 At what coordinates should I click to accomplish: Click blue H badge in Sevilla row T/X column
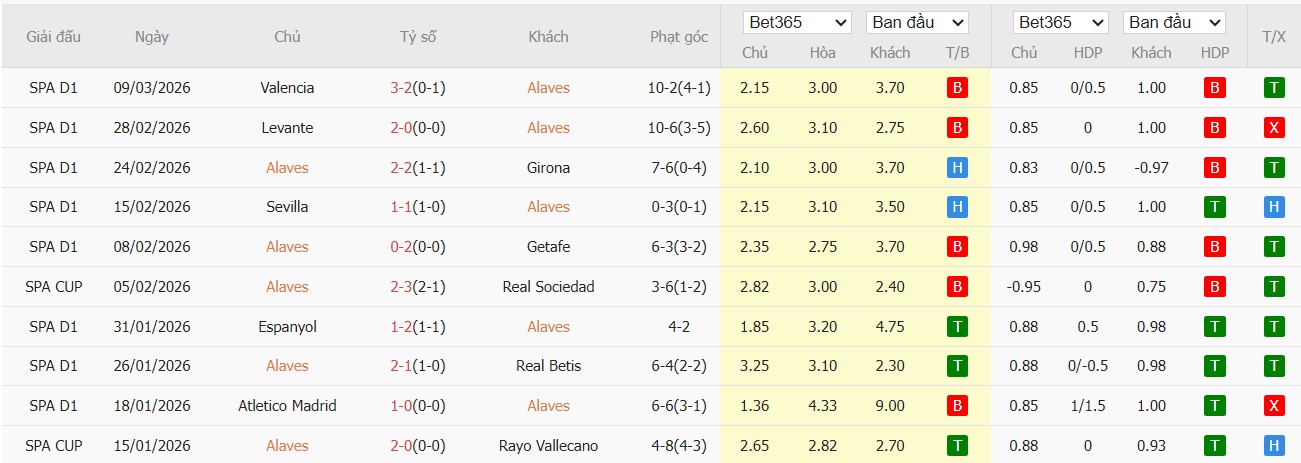click(x=1273, y=207)
